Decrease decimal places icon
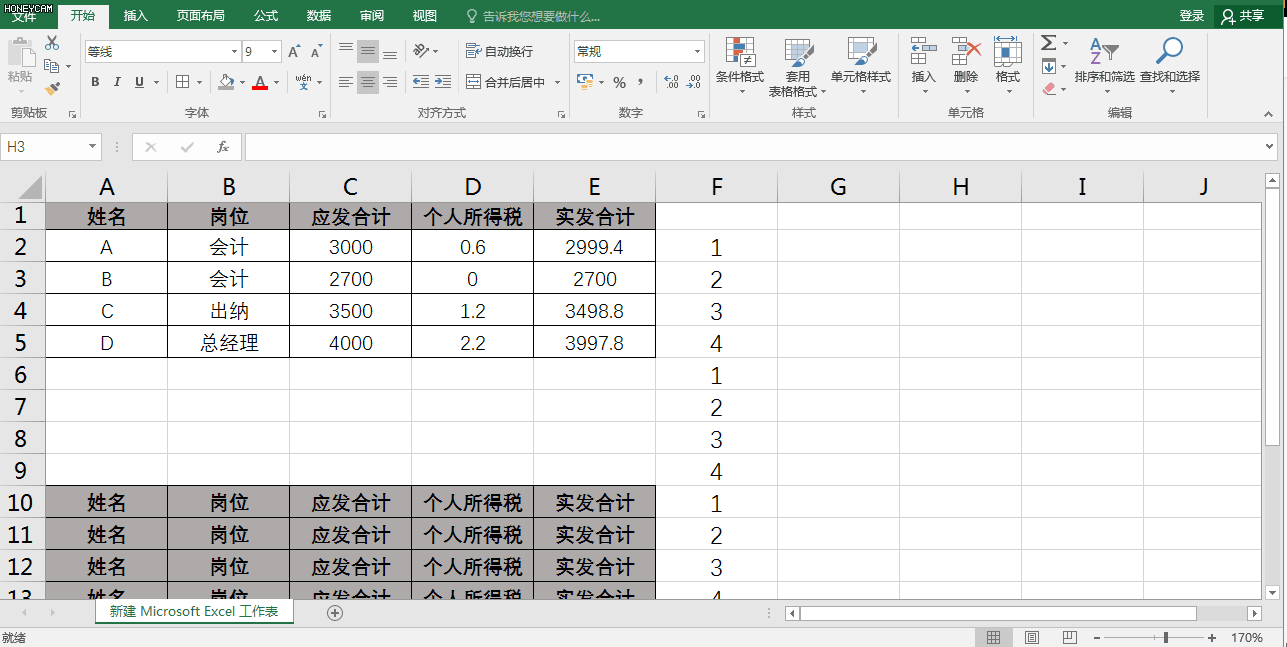1287x647 pixels. [694, 82]
